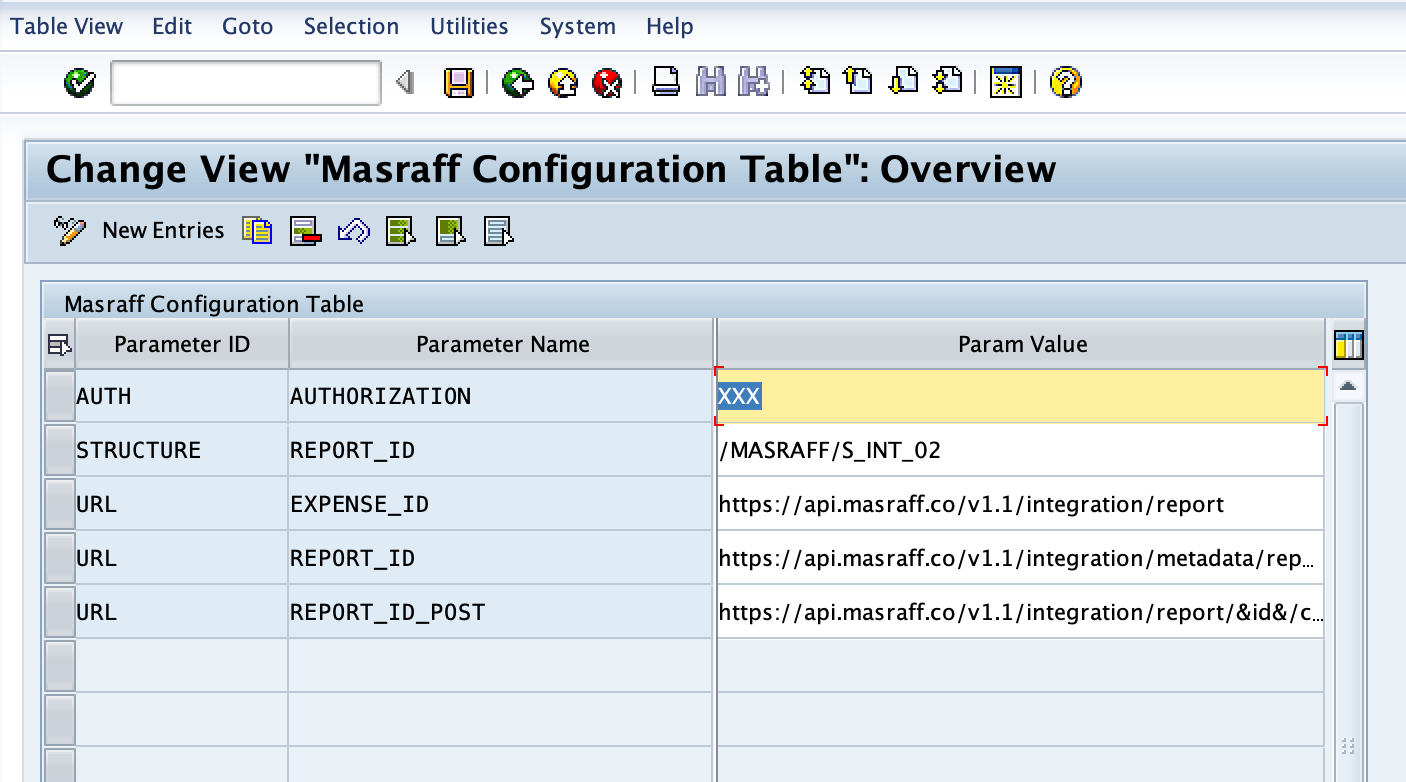Viewport: 1406px width, 782px height.
Task: Click the Parameter ID column header
Action: (182, 345)
